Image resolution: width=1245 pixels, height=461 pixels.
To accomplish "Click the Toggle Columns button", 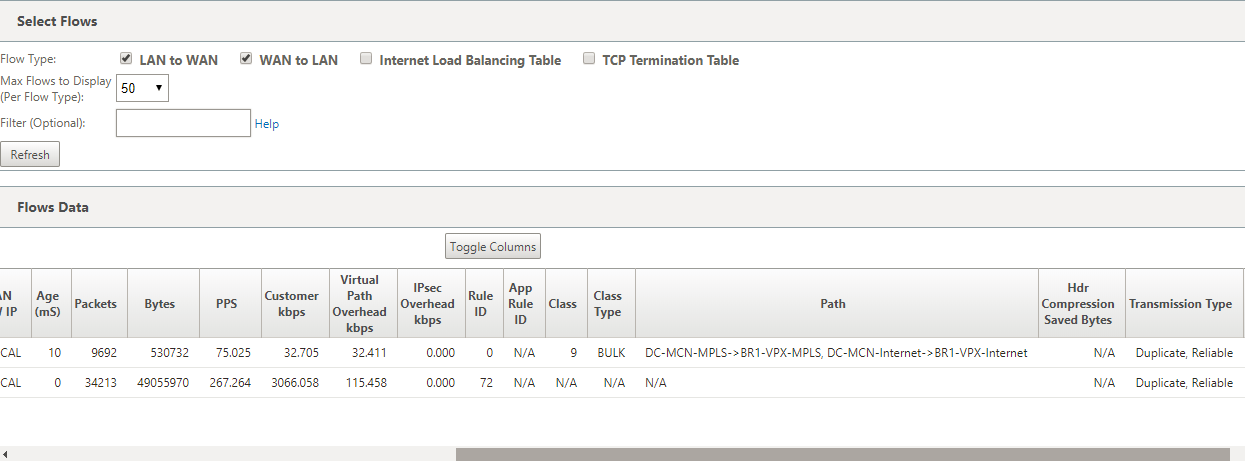I will 493,247.
